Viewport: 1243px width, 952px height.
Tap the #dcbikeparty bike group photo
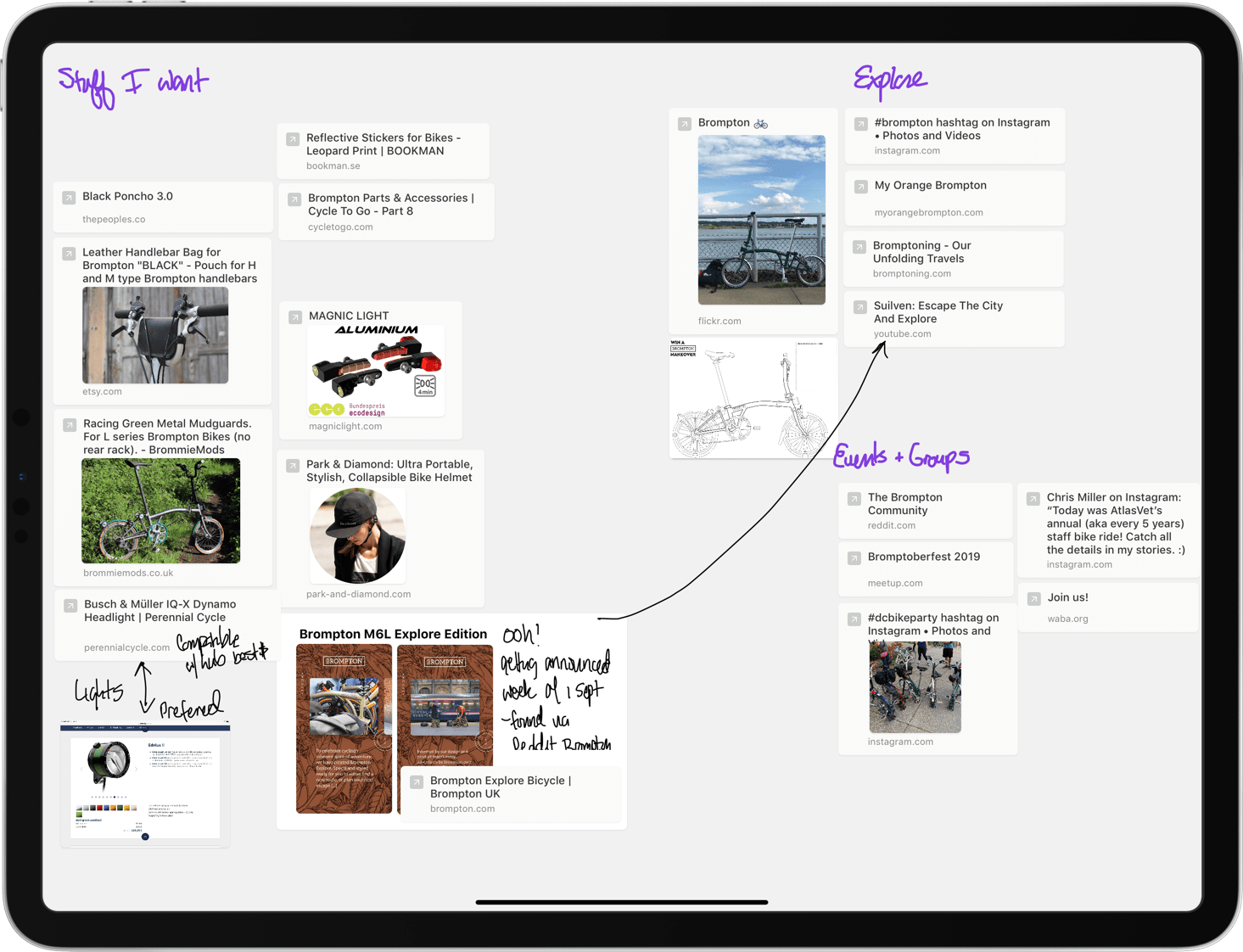pyautogui.click(x=915, y=686)
